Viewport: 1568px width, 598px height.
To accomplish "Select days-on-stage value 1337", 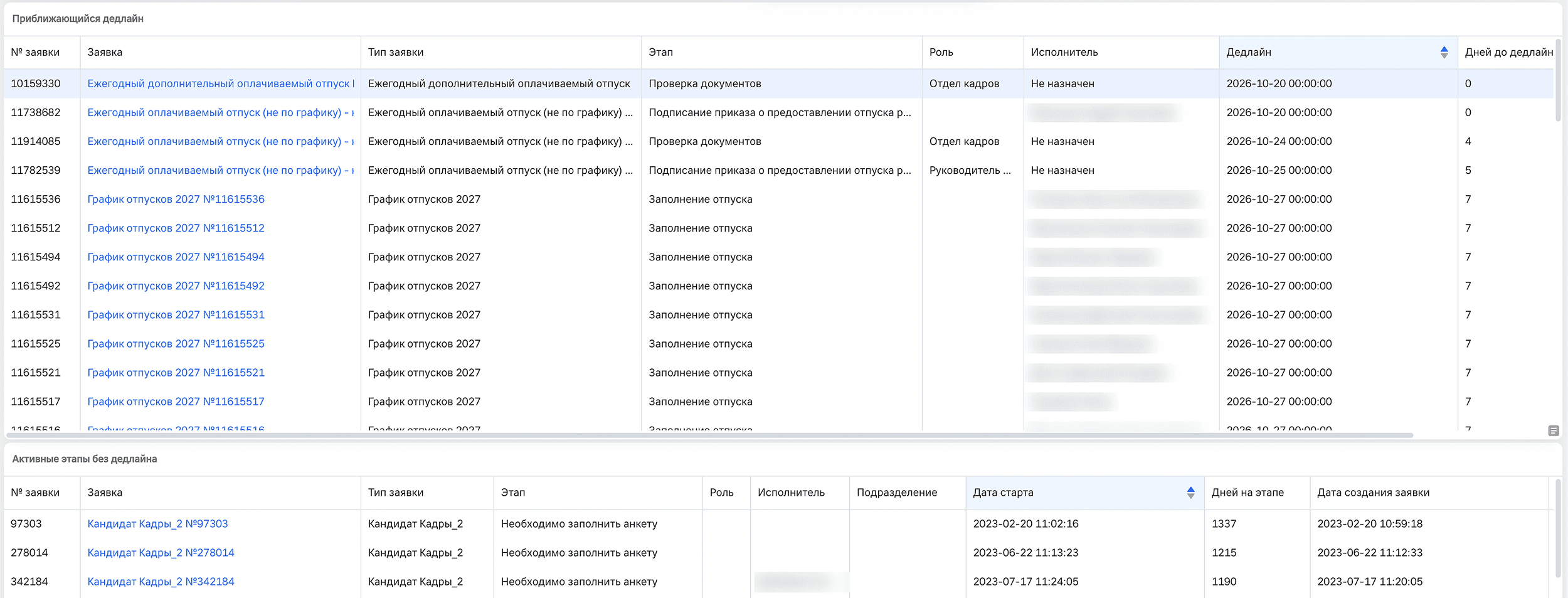I will click(x=1224, y=524).
